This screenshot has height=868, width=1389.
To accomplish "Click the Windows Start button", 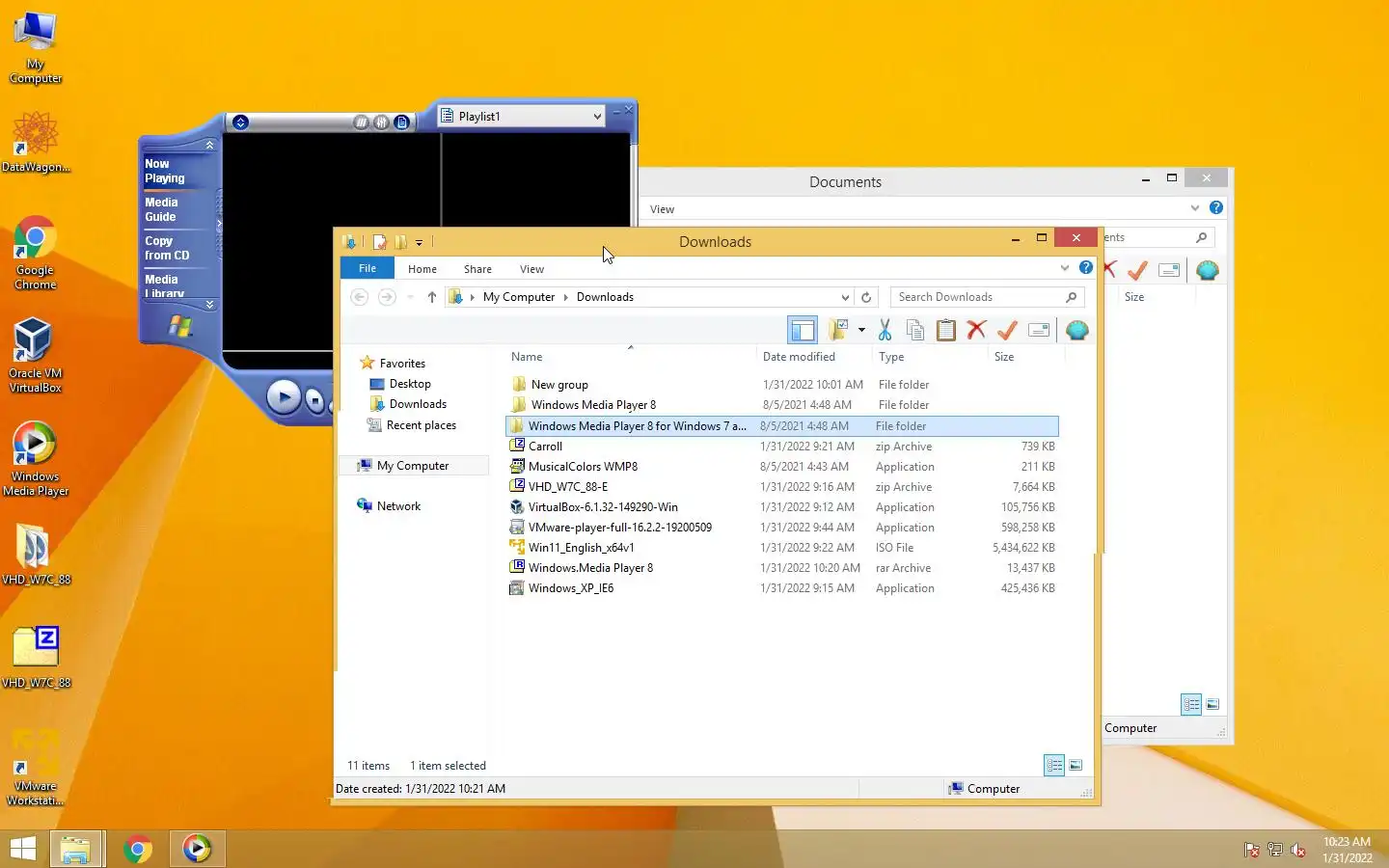I will click(x=22, y=849).
